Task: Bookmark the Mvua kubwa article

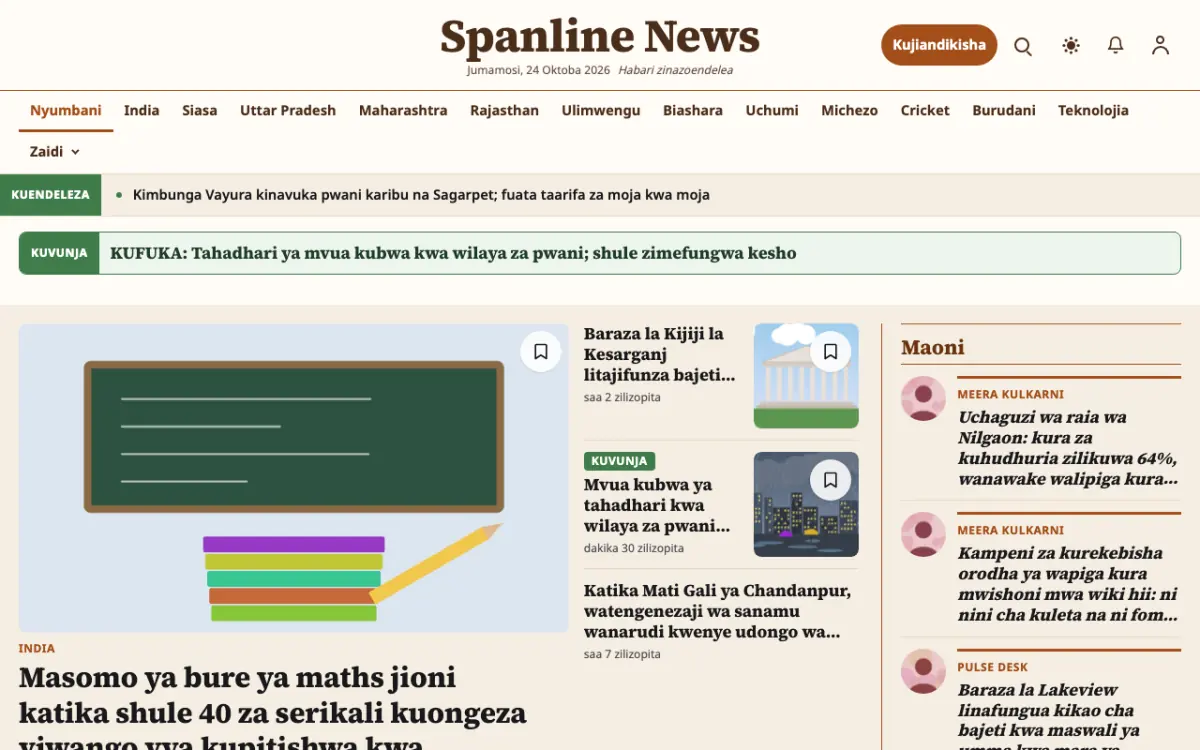Action: coord(830,480)
